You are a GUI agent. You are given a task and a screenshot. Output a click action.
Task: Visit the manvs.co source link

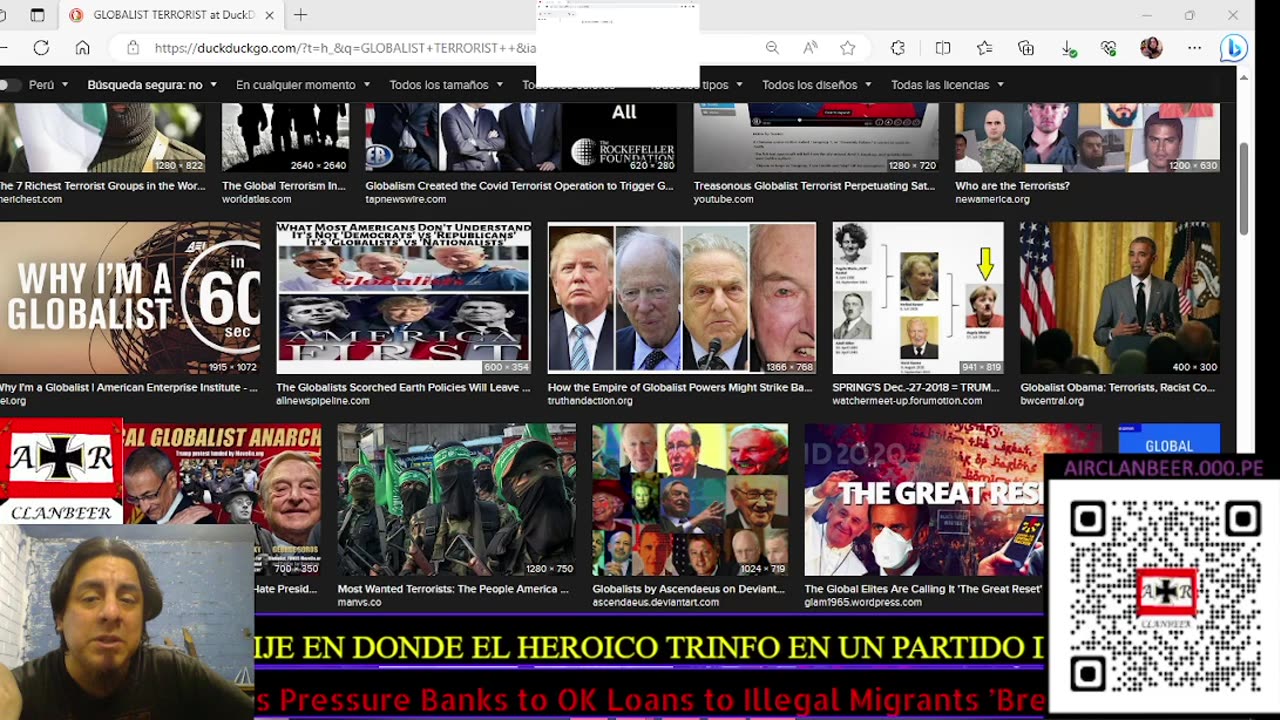pos(359,603)
